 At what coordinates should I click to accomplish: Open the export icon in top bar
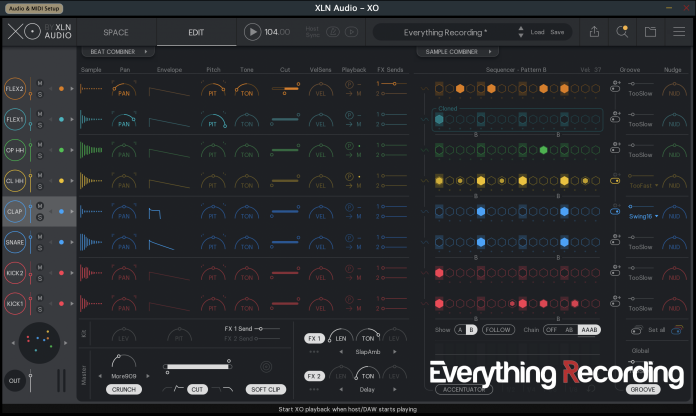pyautogui.click(x=594, y=32)
